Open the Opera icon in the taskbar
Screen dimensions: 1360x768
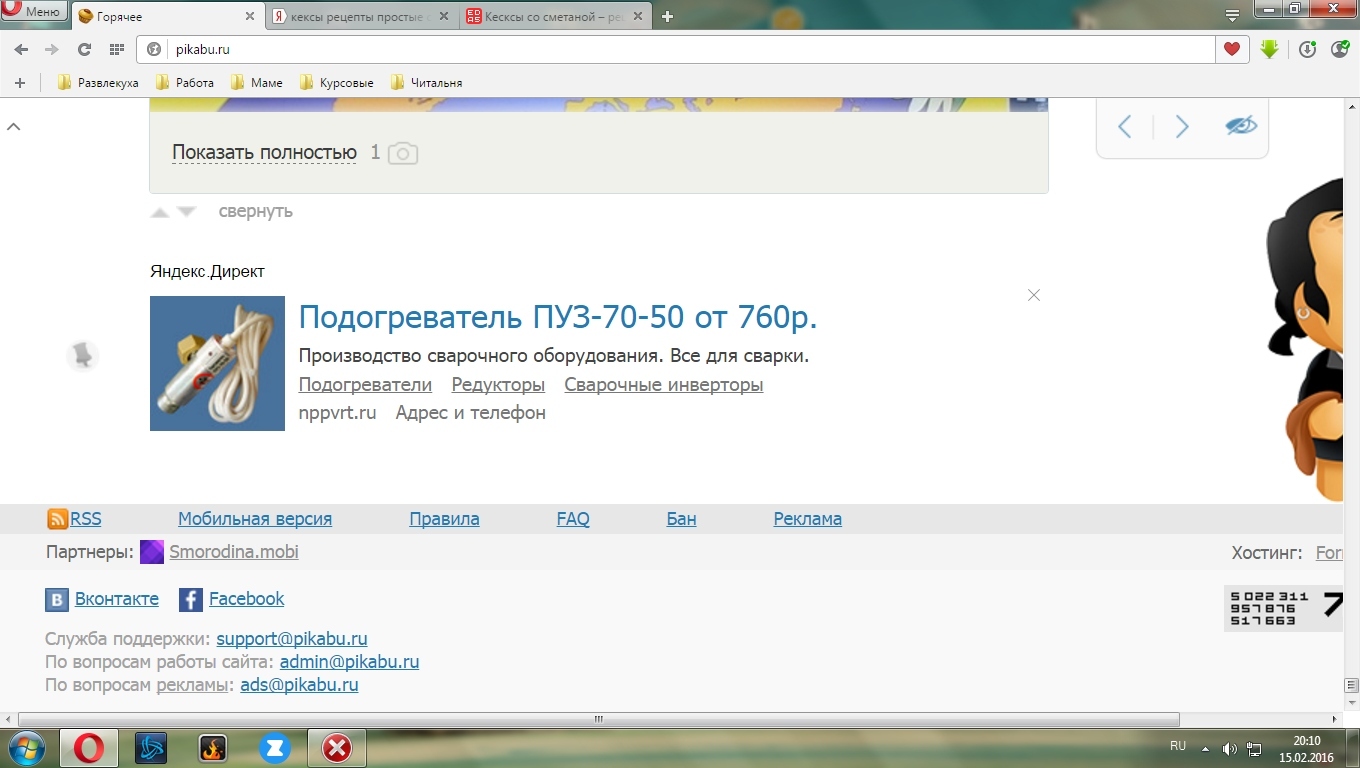[88, 748]
